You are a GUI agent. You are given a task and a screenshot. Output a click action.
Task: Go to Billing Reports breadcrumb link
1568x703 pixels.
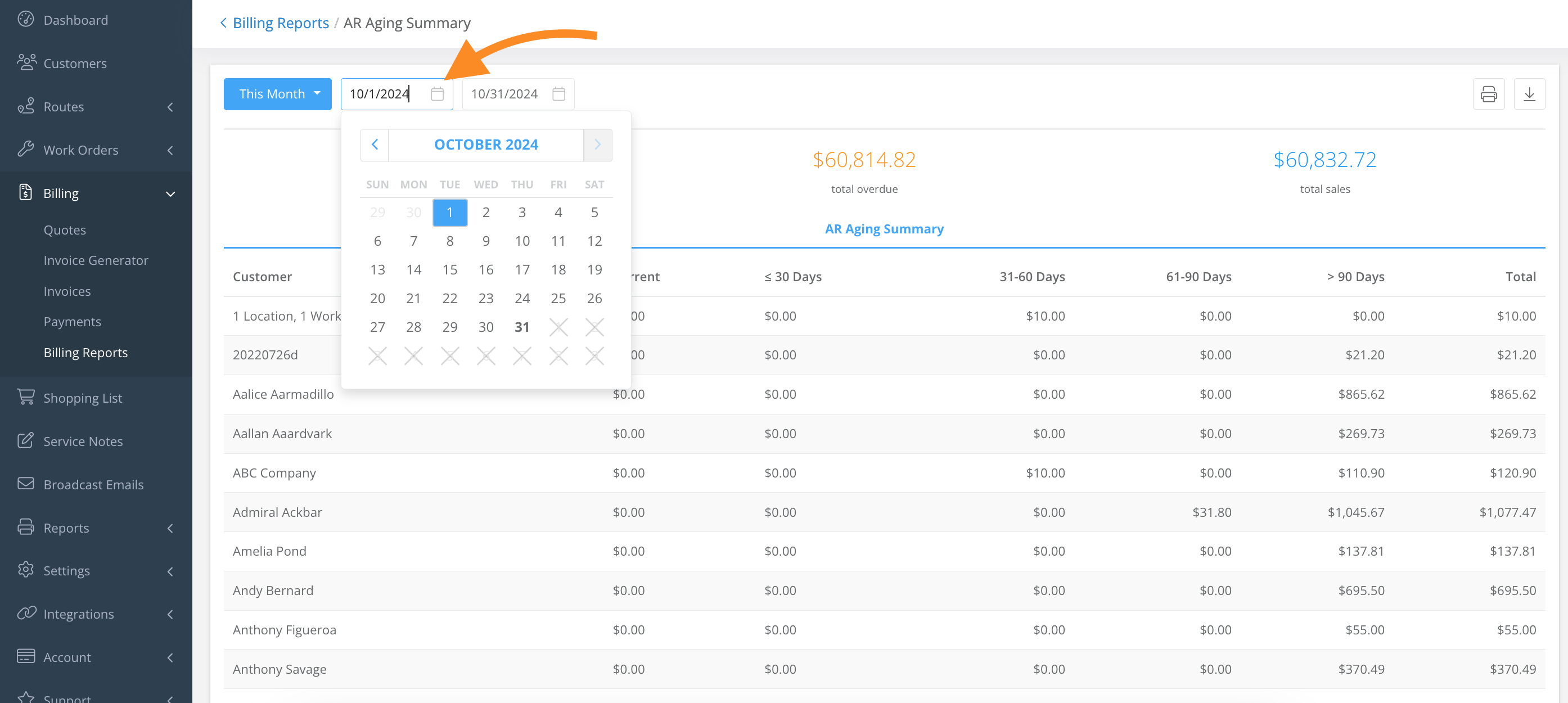(x=281, y=23)
